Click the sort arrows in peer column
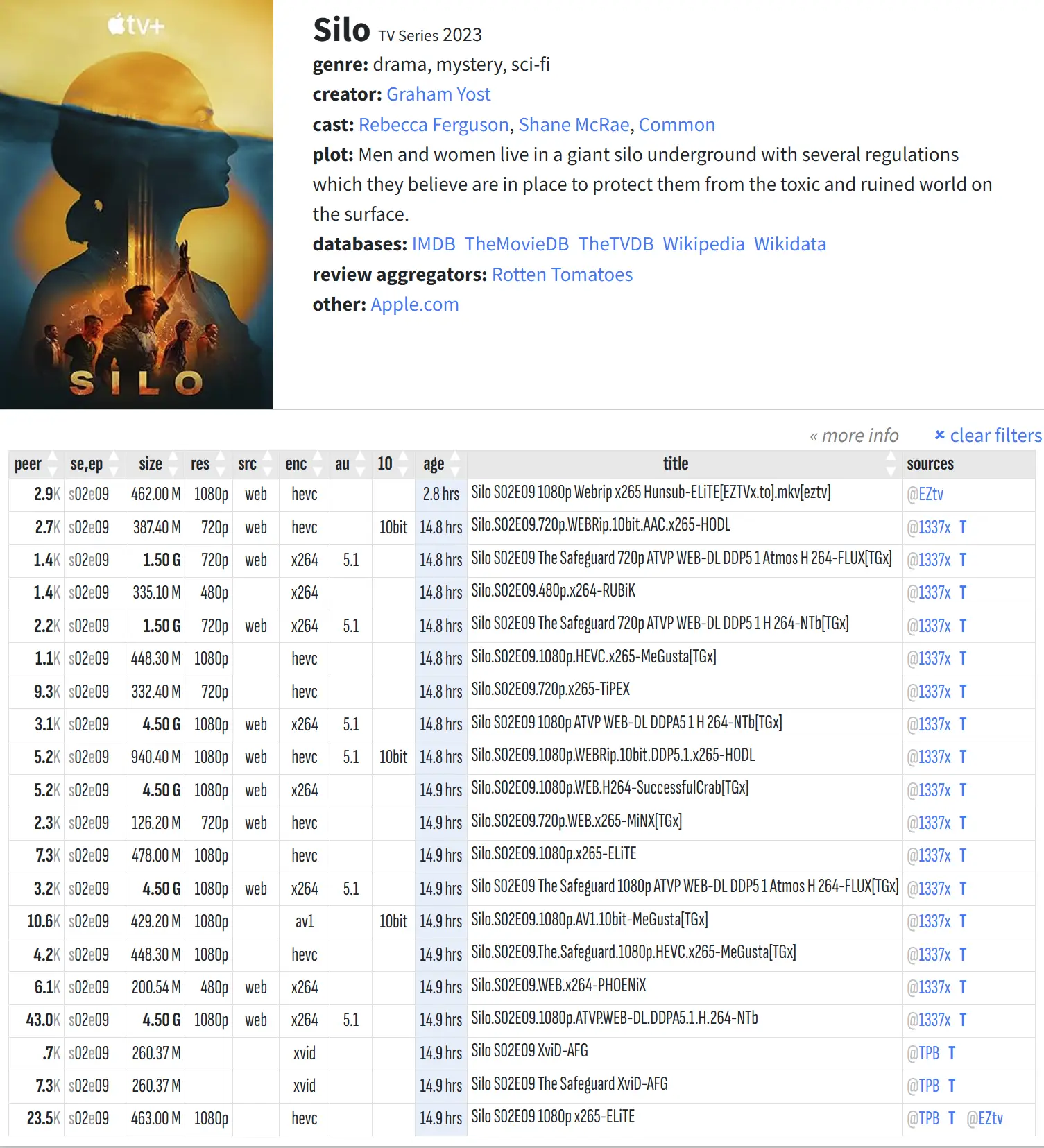Image resolution: width=1044 pixels, height=1148 pixels. 52,464
